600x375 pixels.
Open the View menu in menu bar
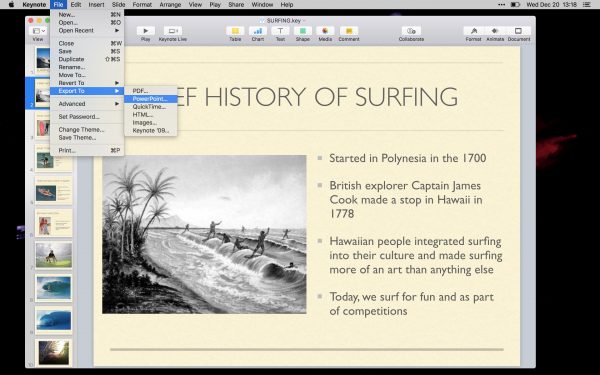195,5
